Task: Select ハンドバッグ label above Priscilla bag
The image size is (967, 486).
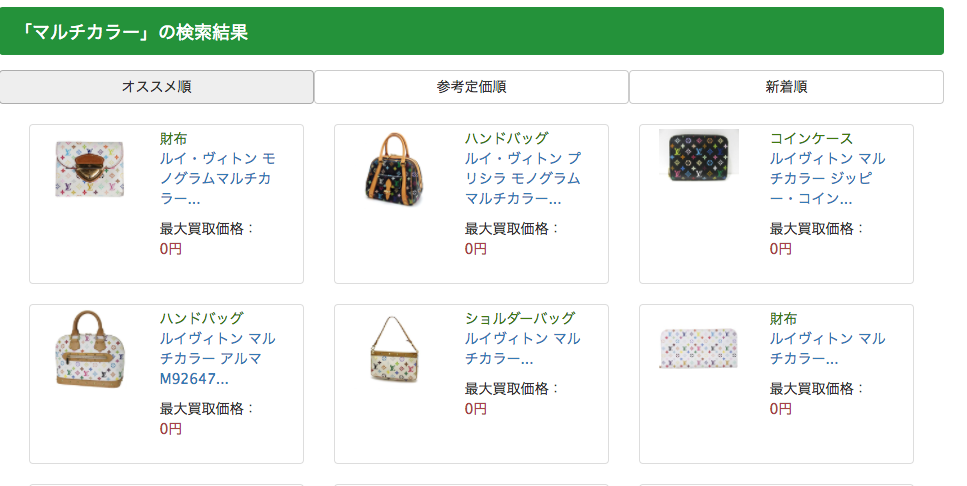Action: [x=506, y=138]
